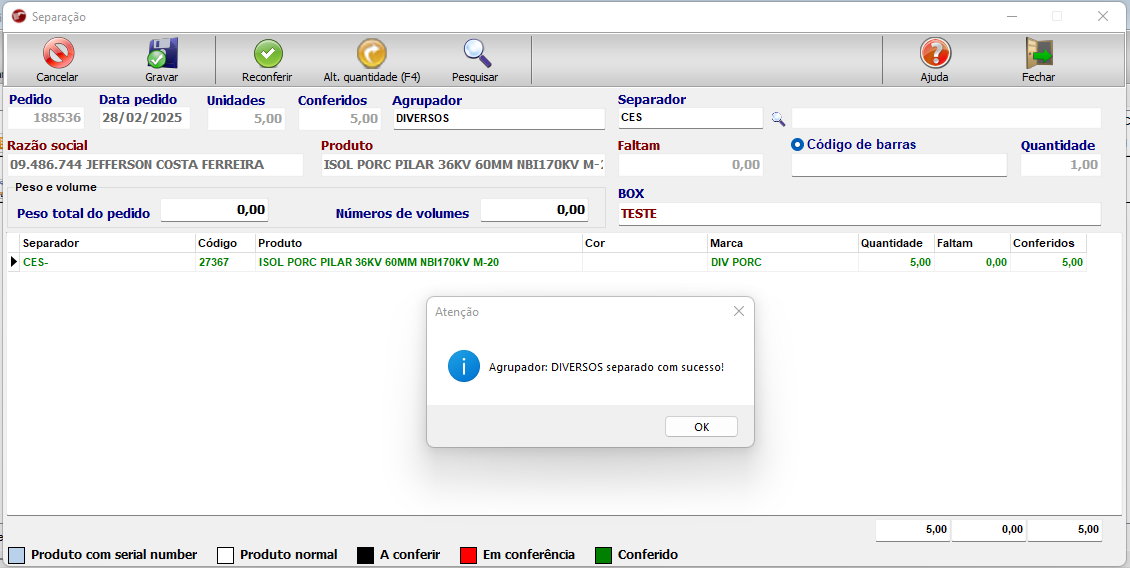
Task: Confirm the dialog with the OK button
Action: 701,427
